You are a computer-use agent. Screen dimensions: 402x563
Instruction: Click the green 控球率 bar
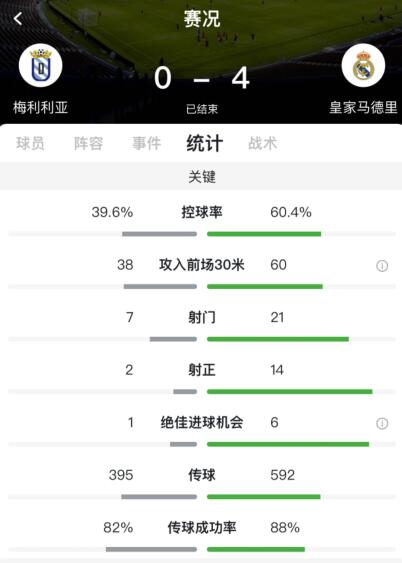(264, 234)
